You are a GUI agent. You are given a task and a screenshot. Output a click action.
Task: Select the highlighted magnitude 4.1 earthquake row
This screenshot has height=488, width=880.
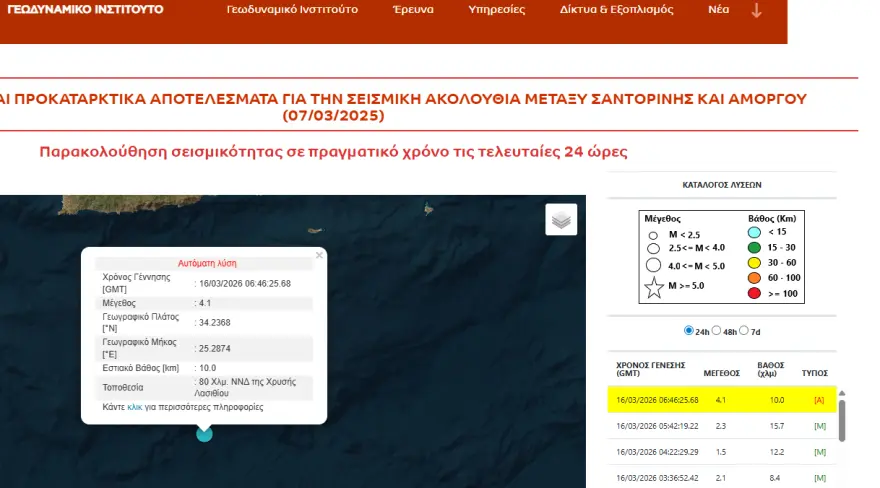720,399
